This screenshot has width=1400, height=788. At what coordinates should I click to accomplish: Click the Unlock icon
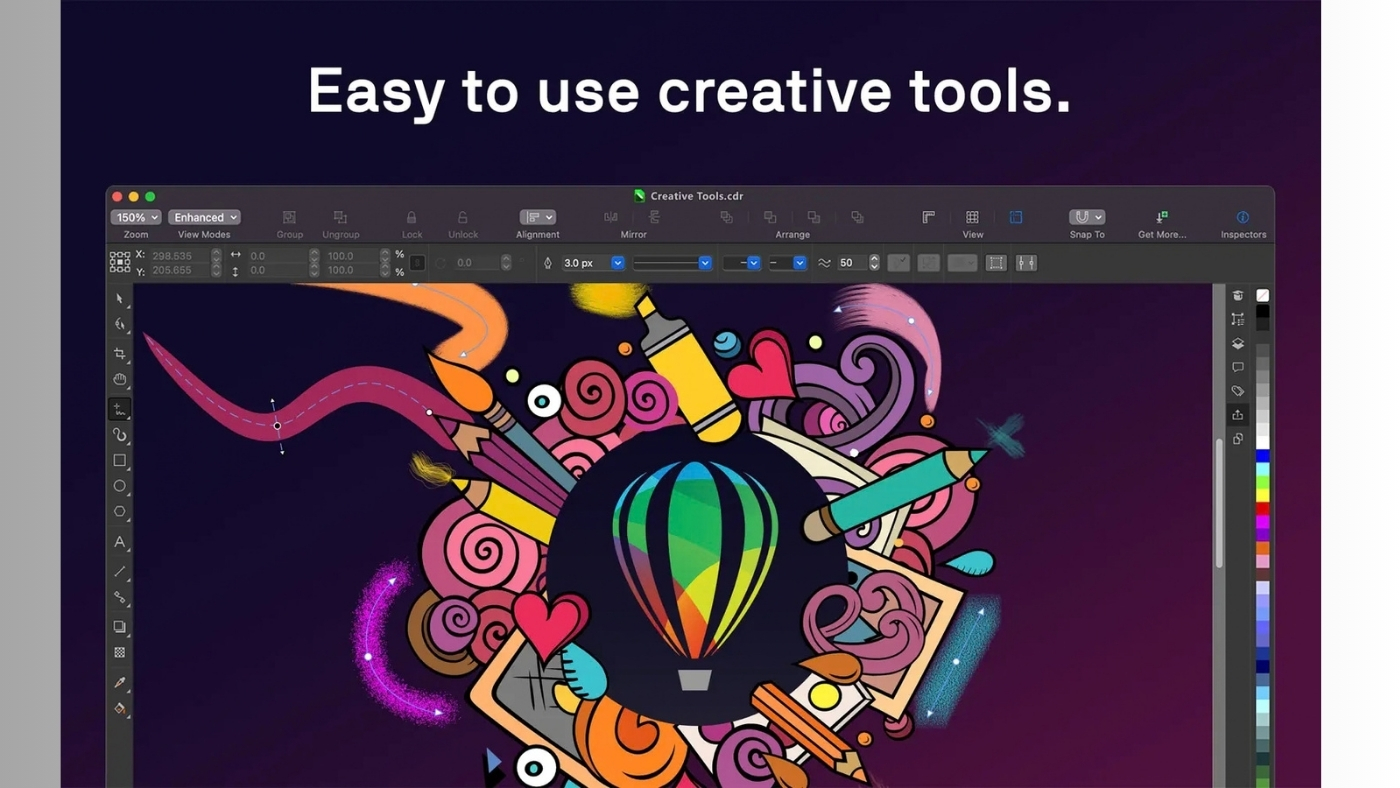click(x=462, y=217)
